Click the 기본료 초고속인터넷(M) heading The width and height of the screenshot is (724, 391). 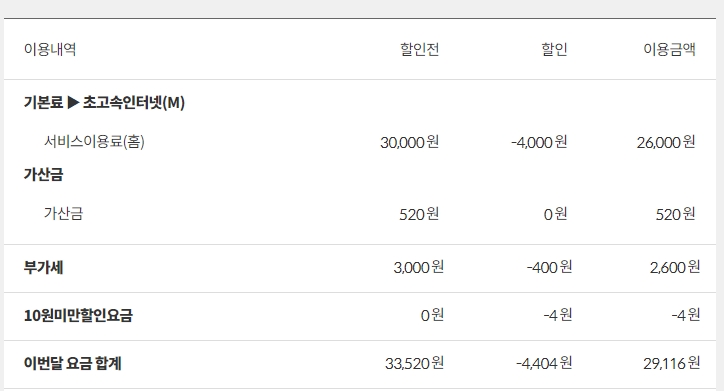point(104,102)
